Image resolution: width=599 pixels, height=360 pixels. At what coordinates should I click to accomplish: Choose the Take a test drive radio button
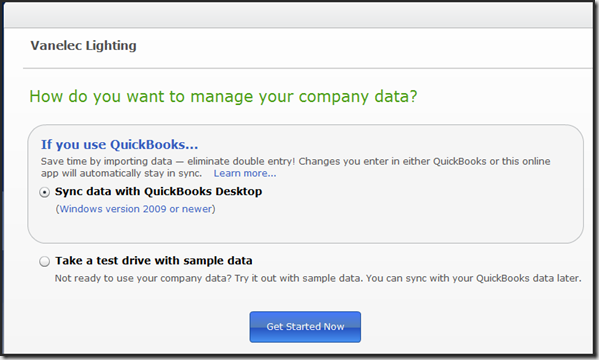tap(45, 261)
